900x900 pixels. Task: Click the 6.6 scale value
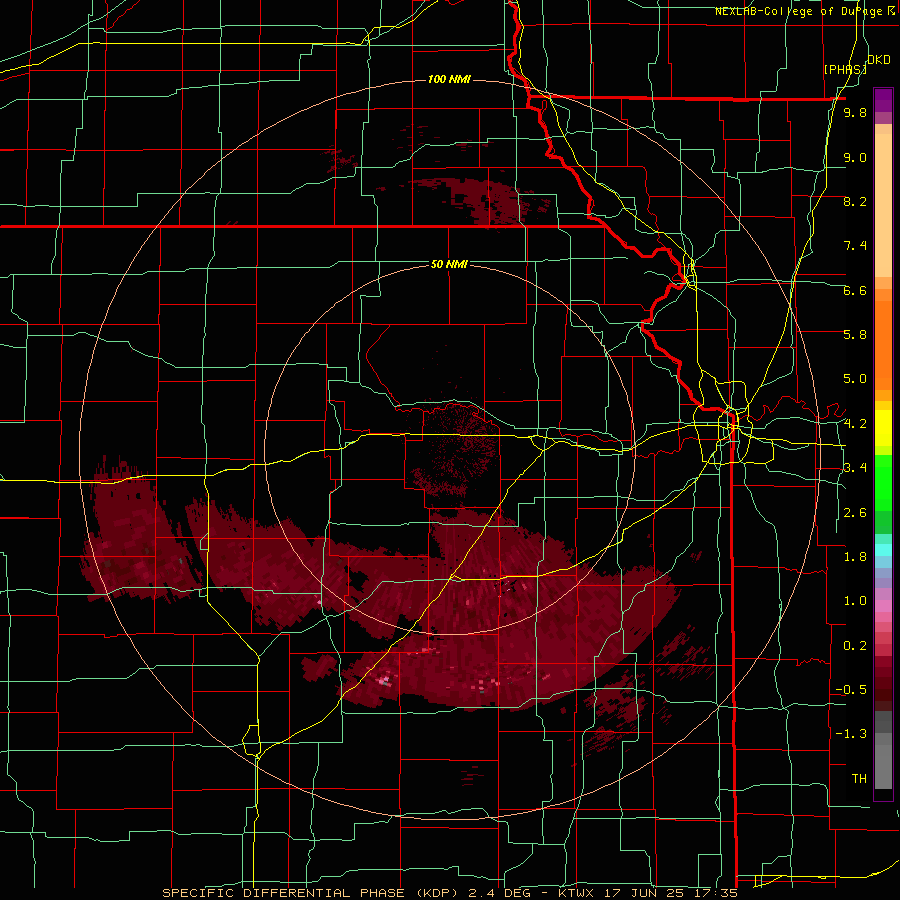[855, 290]
